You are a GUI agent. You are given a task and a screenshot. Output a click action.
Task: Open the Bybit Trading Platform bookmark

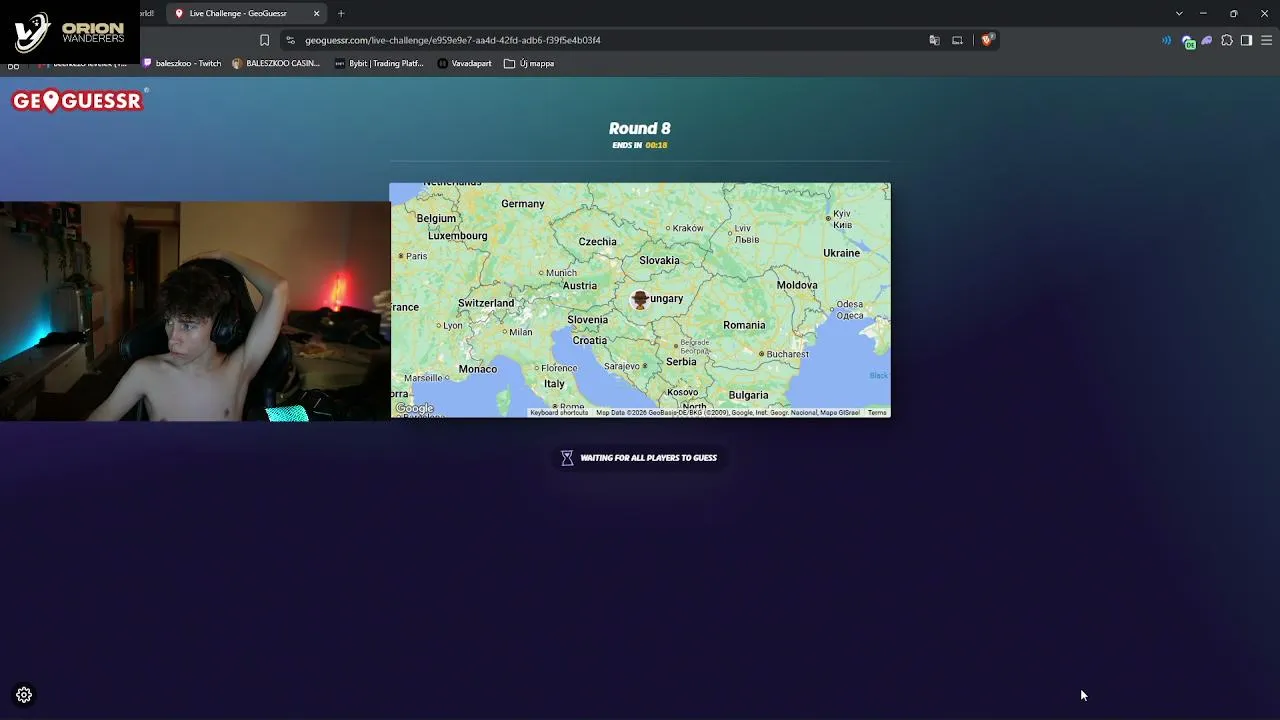[x=379, y=63]
